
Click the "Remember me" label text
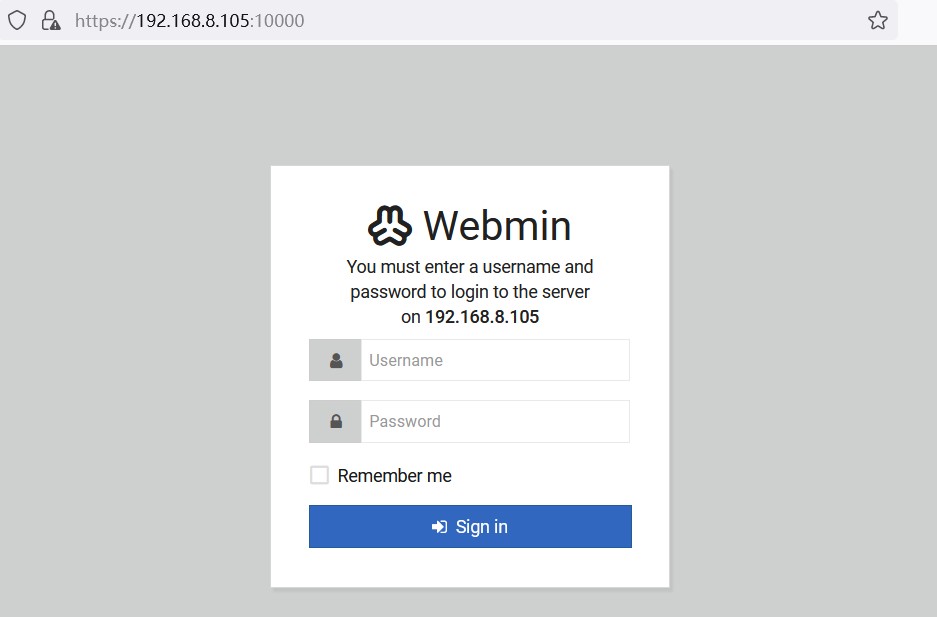click(x=394, y=476)
